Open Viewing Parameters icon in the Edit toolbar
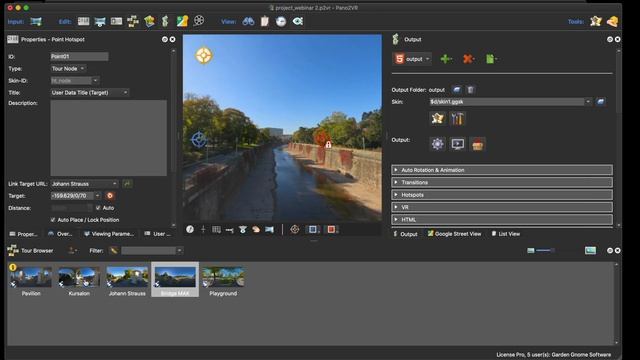Viewport: 640px width, 360px height. coord(100,21)
